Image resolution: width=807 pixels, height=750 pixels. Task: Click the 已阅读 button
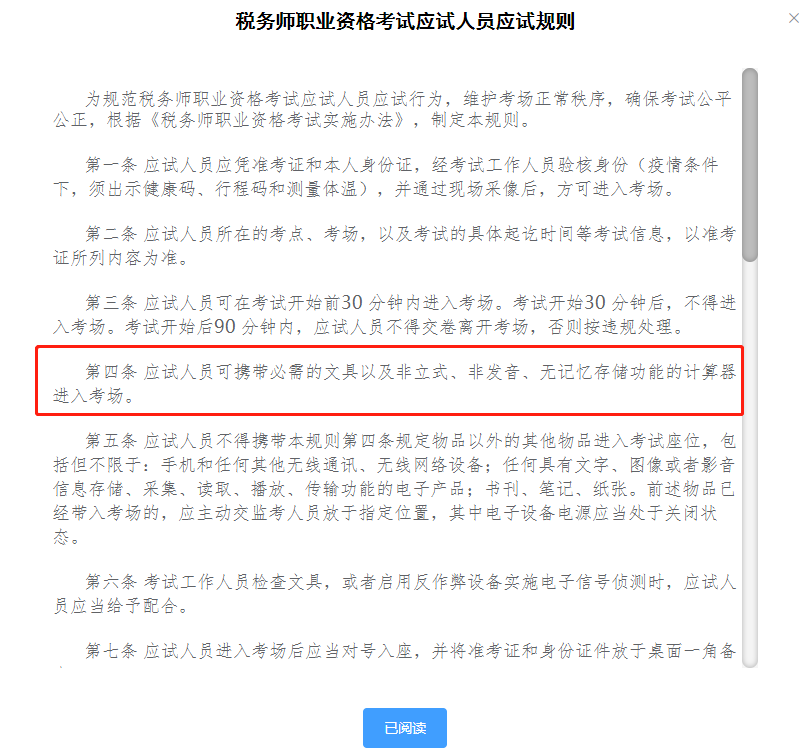tap(405, 727)
